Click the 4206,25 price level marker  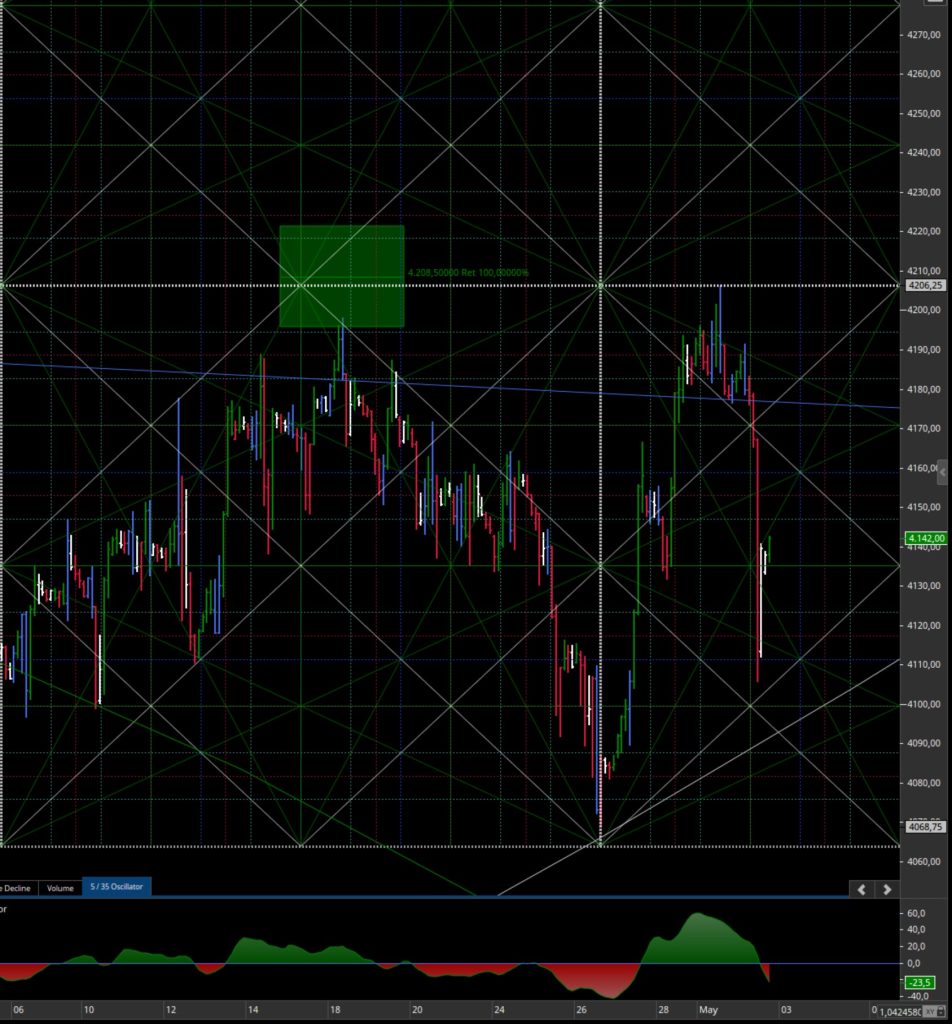click(x=925, y=285)
